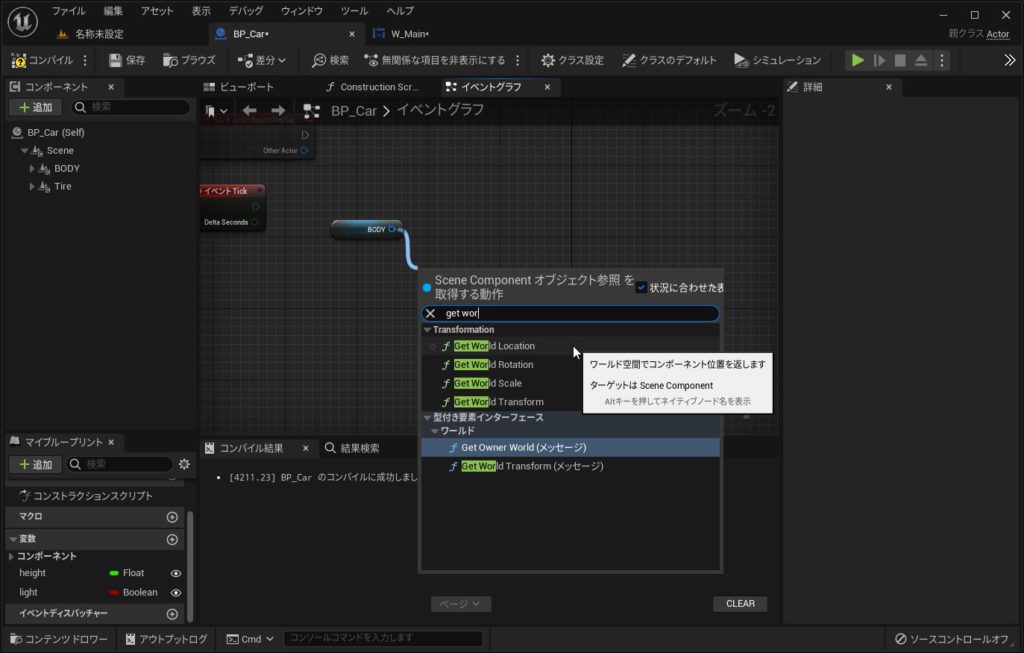Click the blueprint graph breadcrumb icon

point(312,111)
